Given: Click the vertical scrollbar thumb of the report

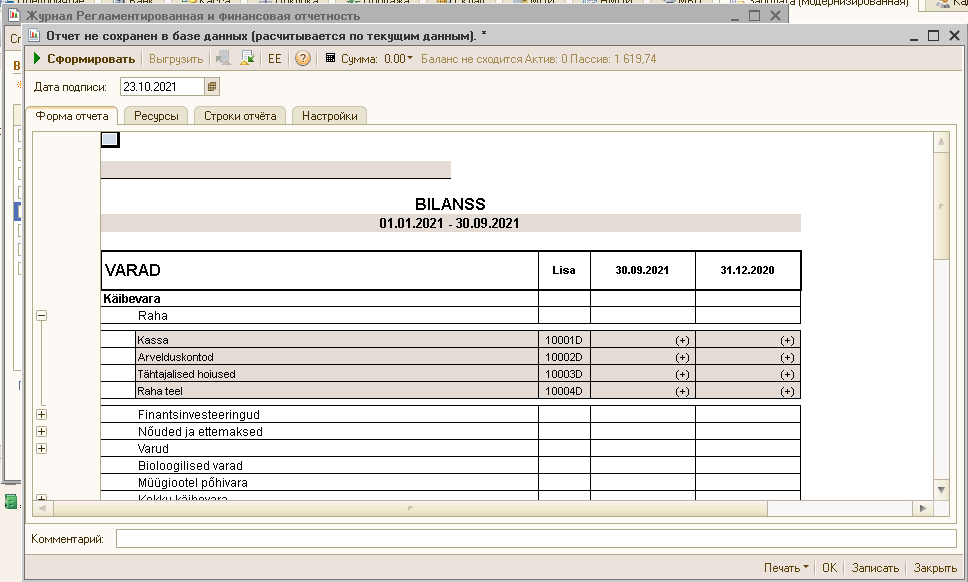Looking at the screenshot, I should click(x=941, y=205).
